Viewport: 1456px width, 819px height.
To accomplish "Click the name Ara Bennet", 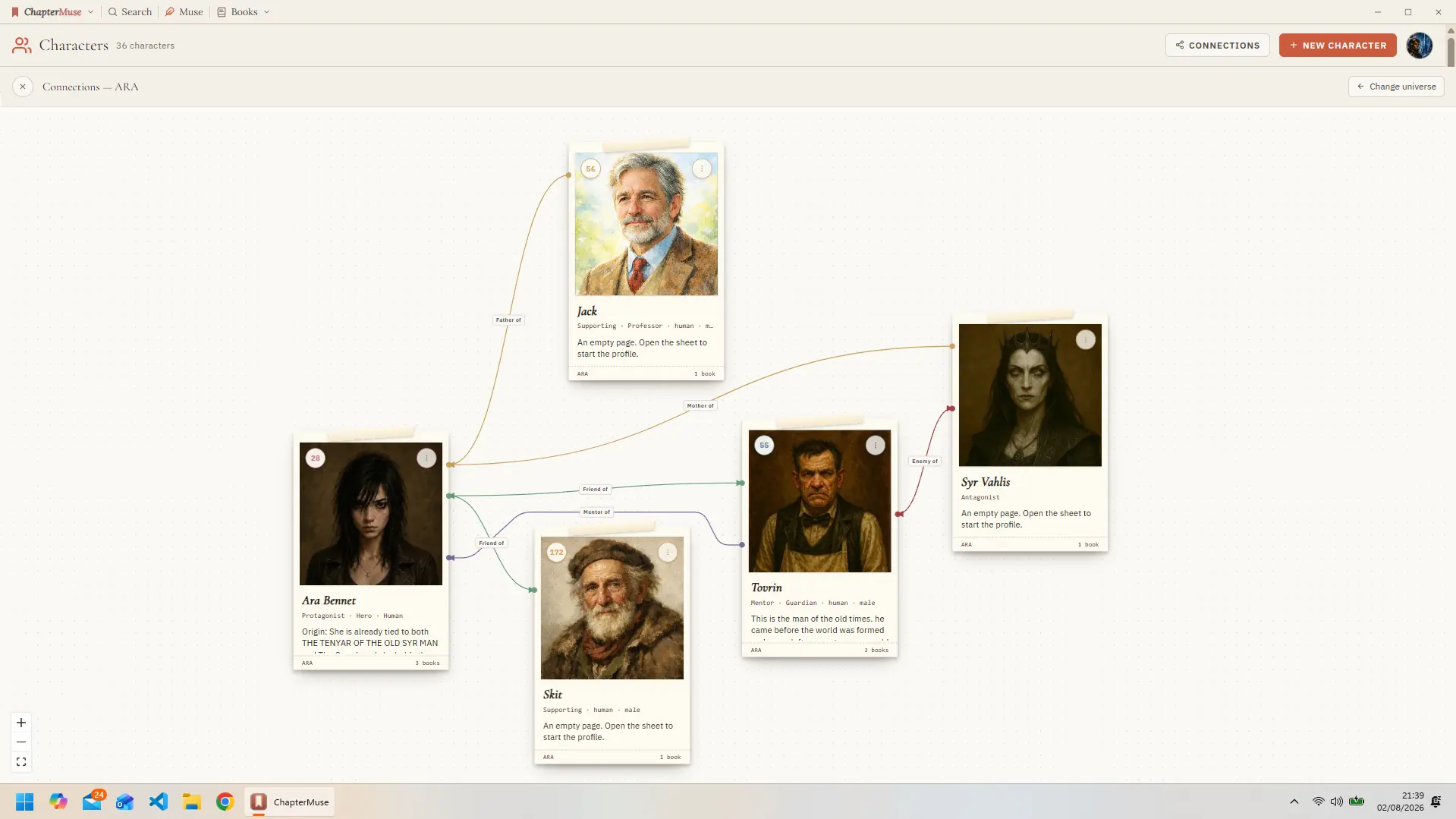I will (329, 600).
